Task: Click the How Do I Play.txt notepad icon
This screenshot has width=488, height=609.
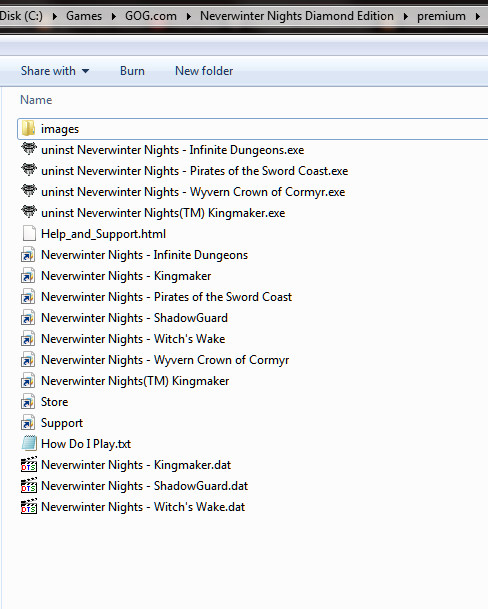Action: click(29, 443)
